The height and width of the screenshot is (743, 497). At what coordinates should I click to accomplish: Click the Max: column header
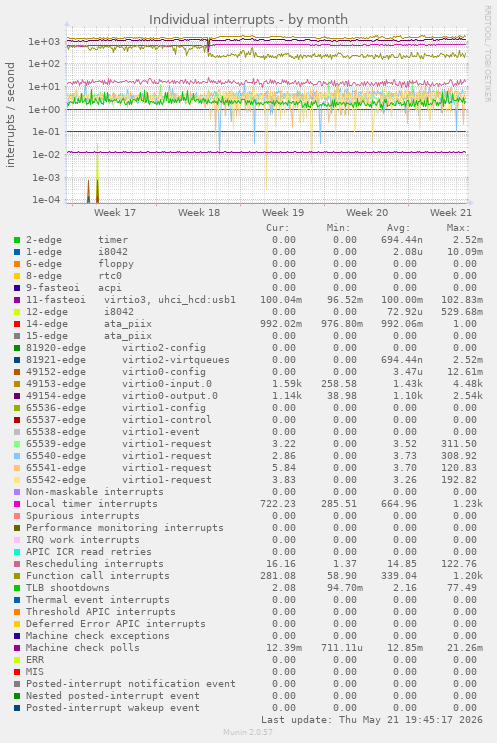tap(458, 228)
